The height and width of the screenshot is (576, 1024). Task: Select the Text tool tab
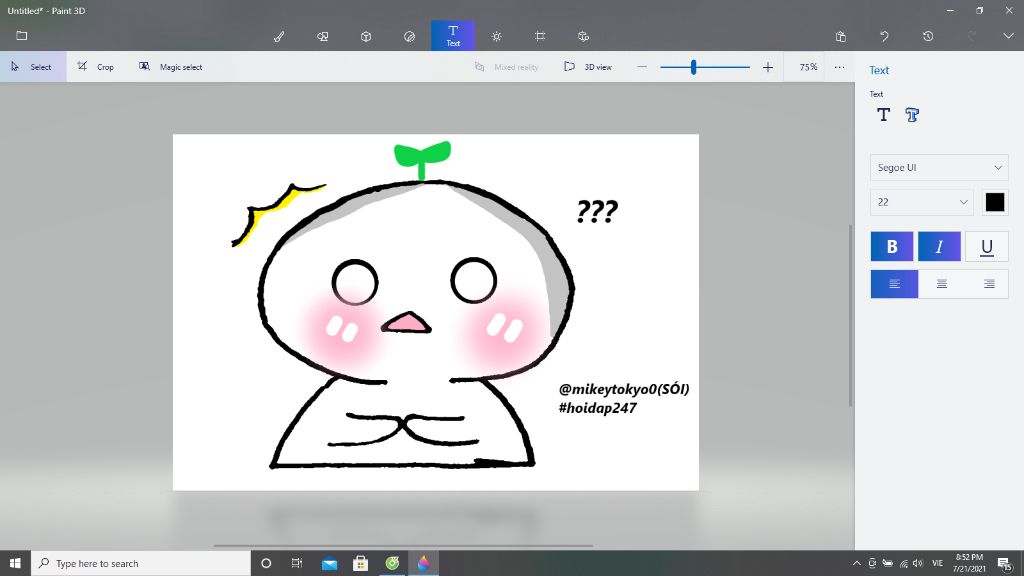[453, 36]
